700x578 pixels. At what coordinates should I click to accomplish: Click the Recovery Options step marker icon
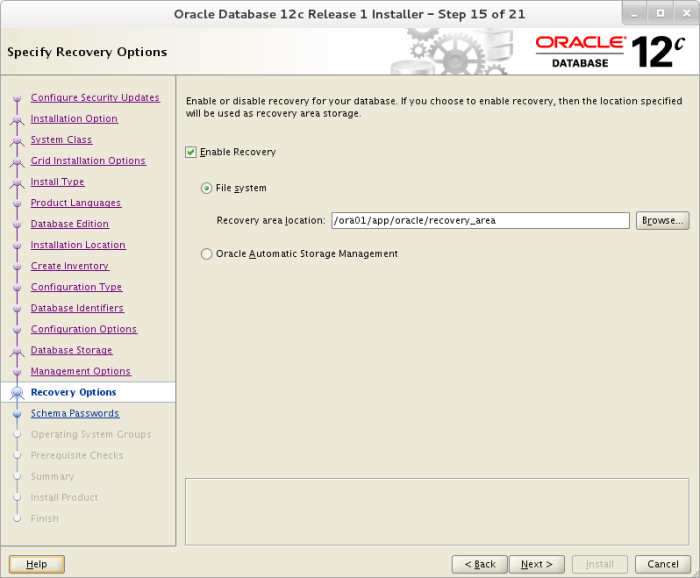point(17,393)
